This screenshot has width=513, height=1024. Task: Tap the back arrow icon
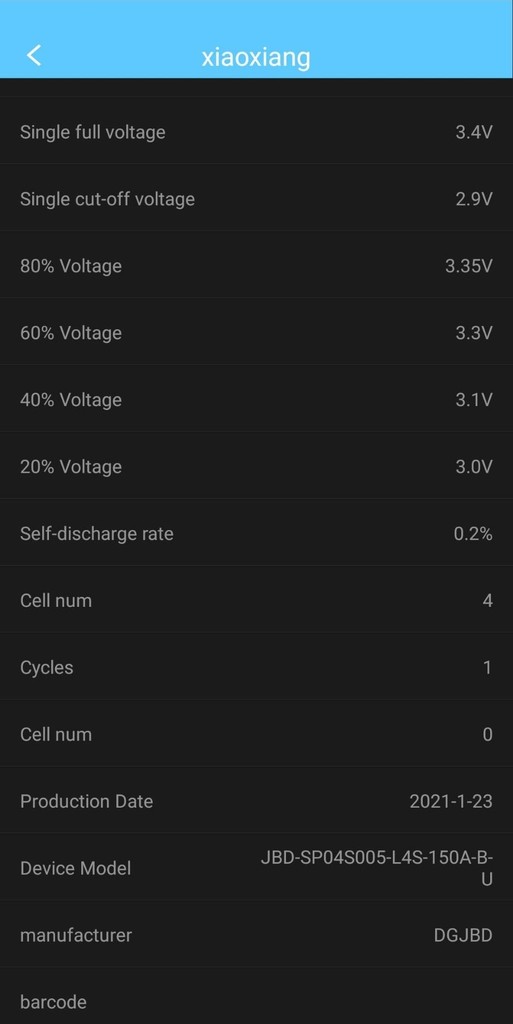tap(34, 56)
